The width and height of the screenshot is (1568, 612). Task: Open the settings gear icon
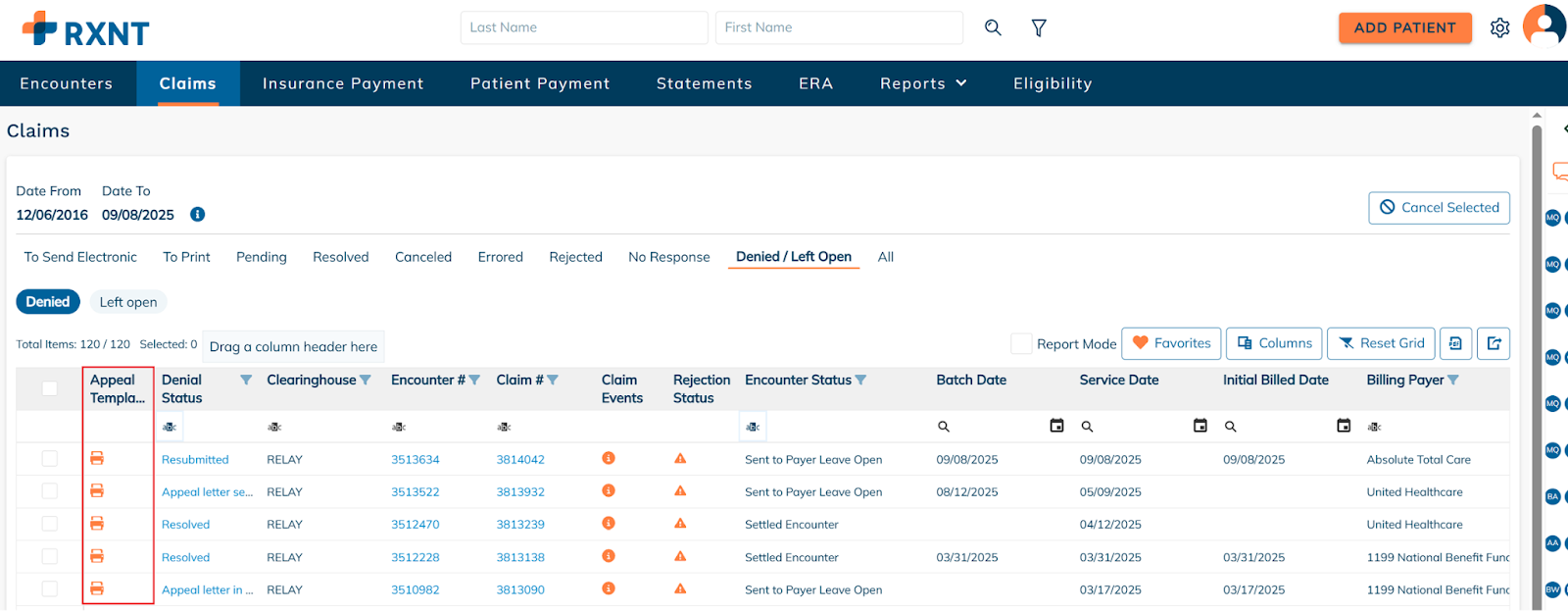pyautogui.click(x=1499, y=27)
